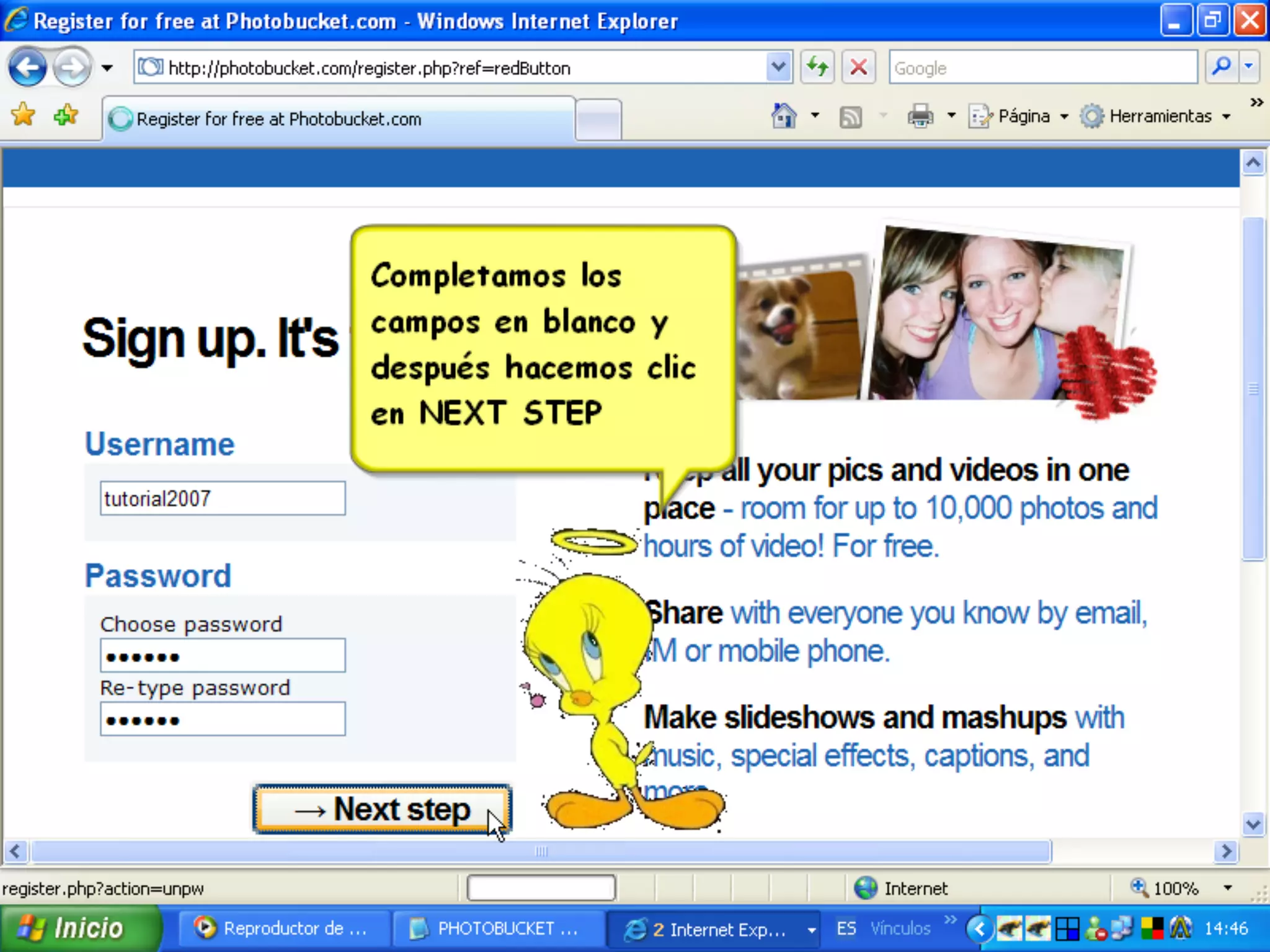Click the vertical scrollbar down arrow
The width and height of the screenshot is (1270, 952).
1253,824
